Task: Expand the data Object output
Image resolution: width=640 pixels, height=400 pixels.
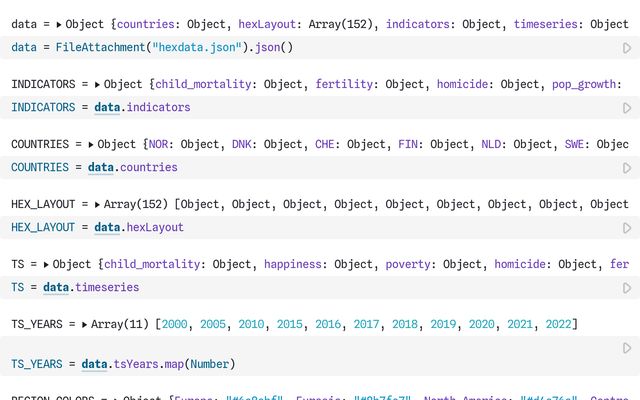Action: [x=59, y=24]
